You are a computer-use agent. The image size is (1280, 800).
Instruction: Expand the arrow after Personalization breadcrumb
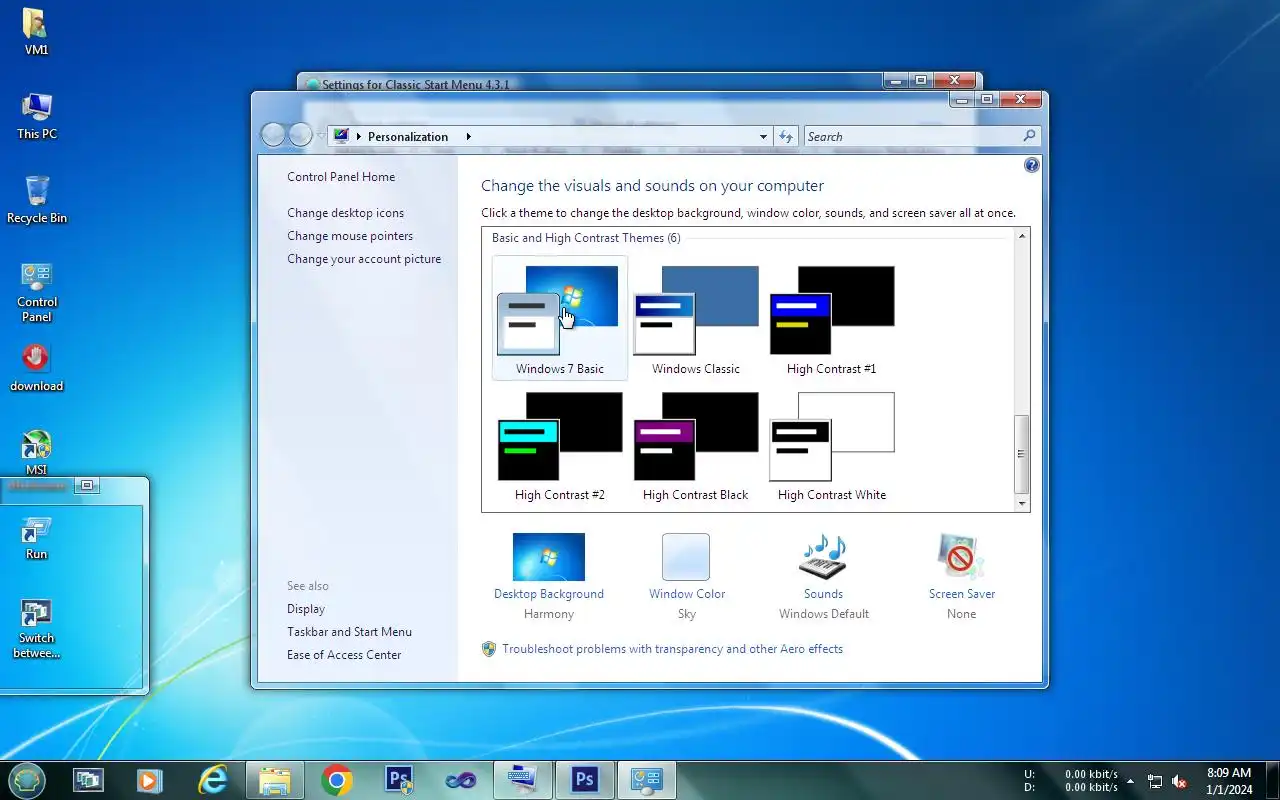(467, 136)
